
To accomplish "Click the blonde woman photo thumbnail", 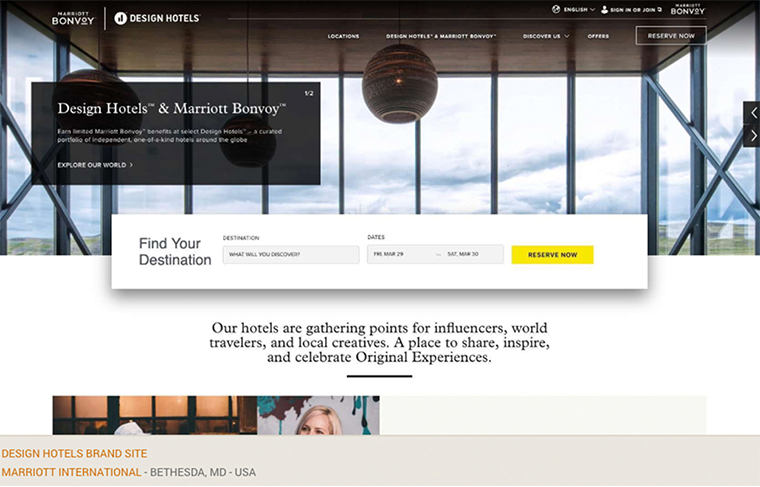I will tap(318, 415).
